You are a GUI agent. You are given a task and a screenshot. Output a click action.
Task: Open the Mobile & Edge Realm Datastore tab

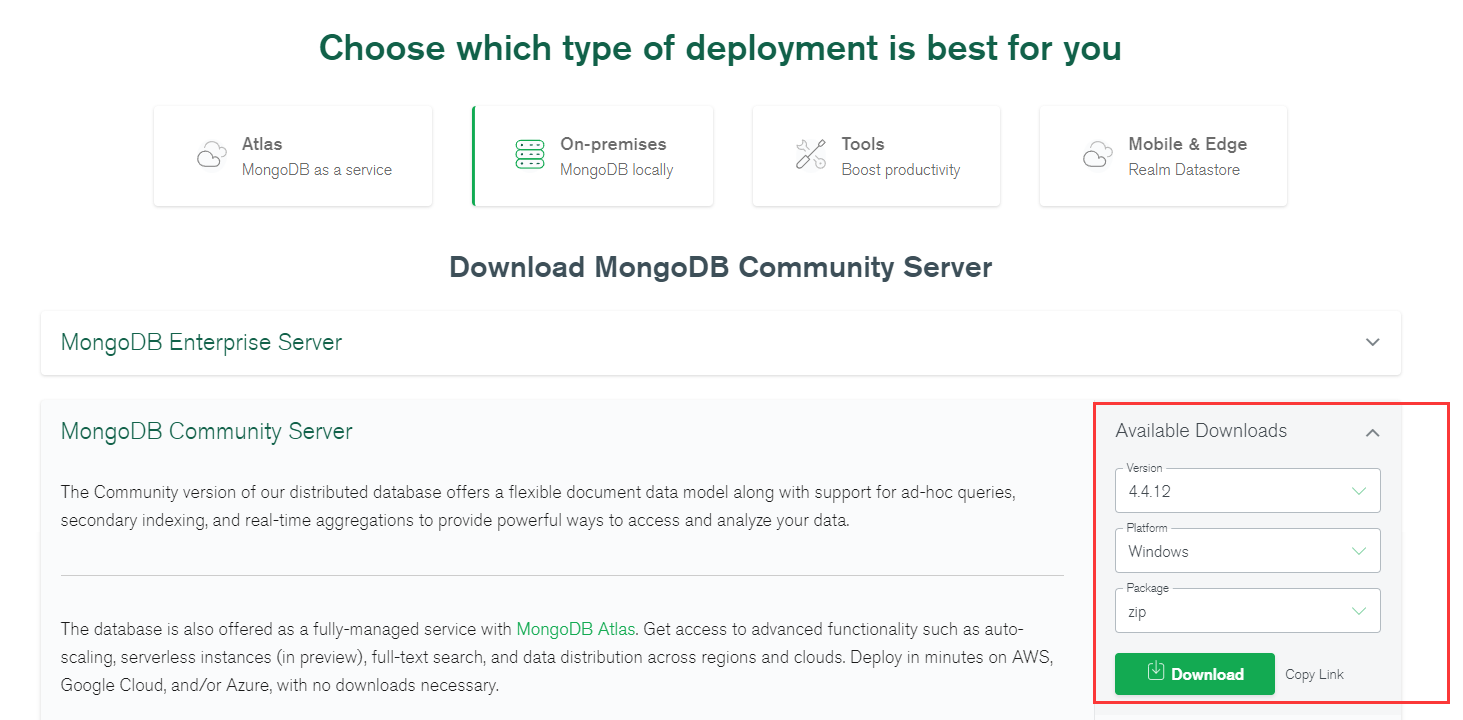pos(1163,156)
